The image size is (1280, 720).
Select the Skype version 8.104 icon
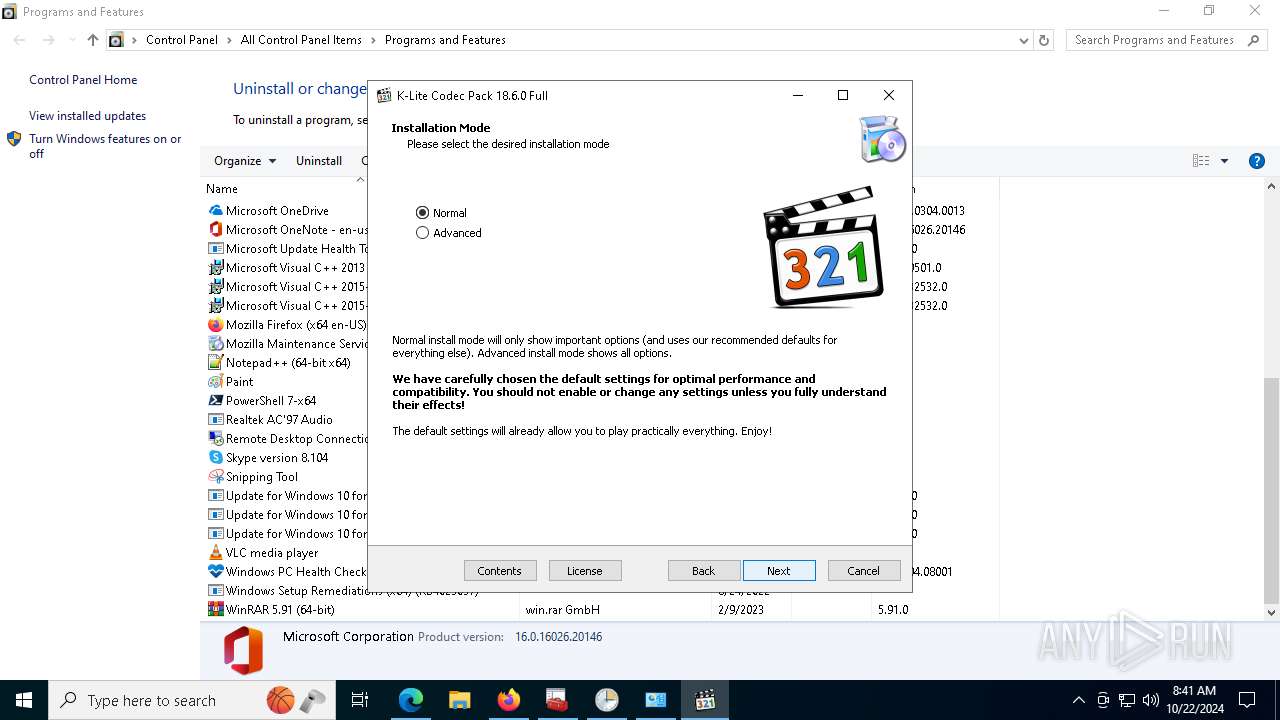[215, 458]
